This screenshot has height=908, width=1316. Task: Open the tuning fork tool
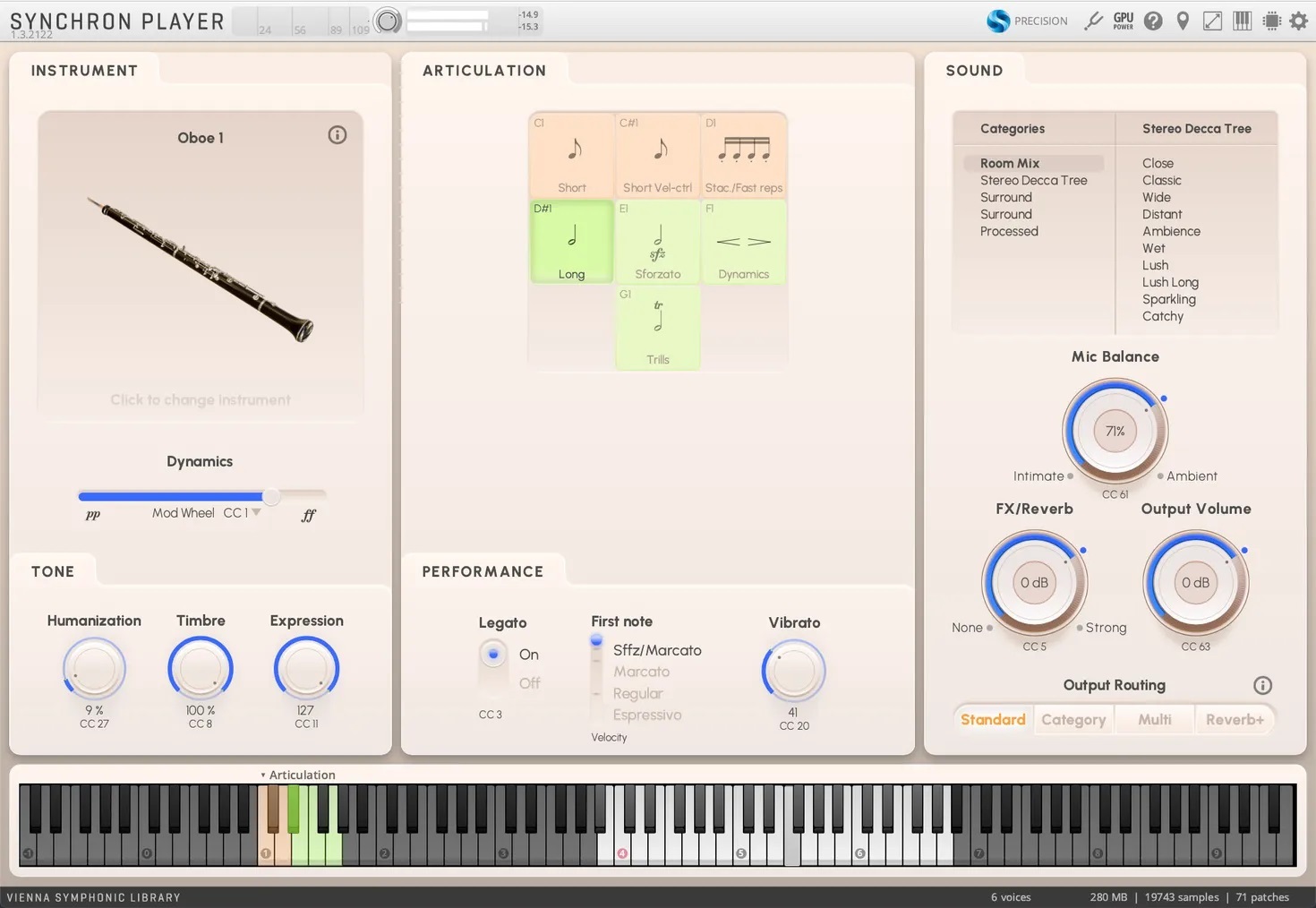(1093, 21)
